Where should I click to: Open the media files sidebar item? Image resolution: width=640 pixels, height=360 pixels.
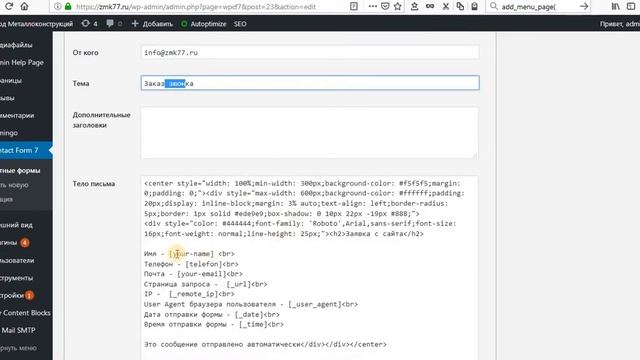[x=16, y=45]
